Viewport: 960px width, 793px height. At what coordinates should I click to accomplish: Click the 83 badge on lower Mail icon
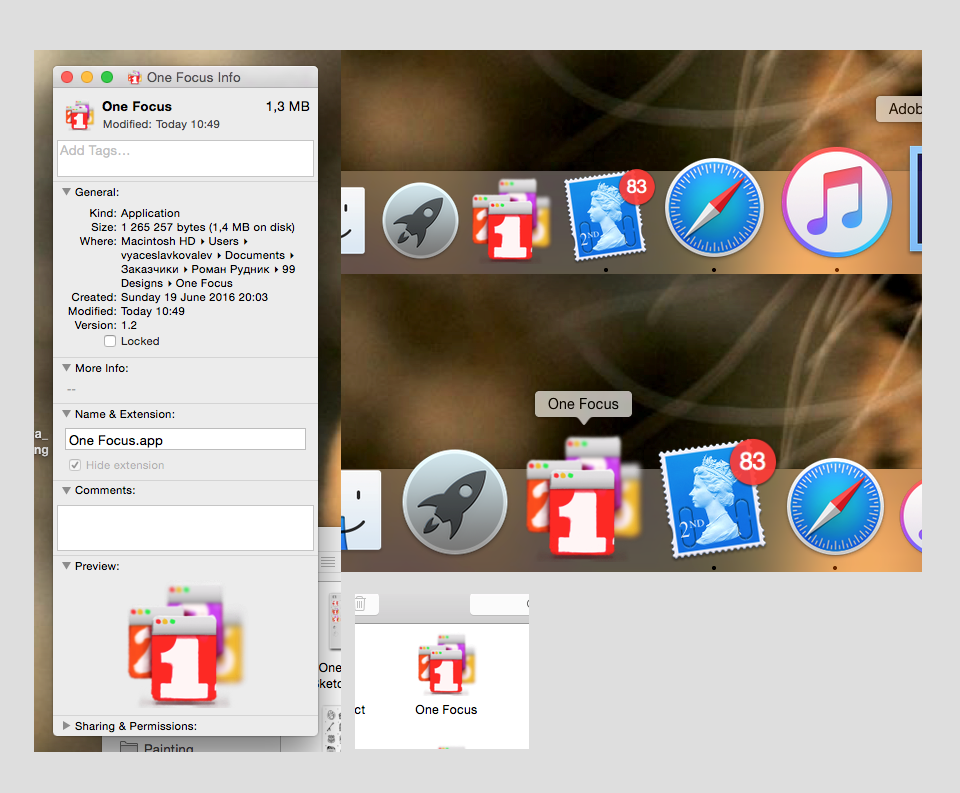[x=752, y=461]
